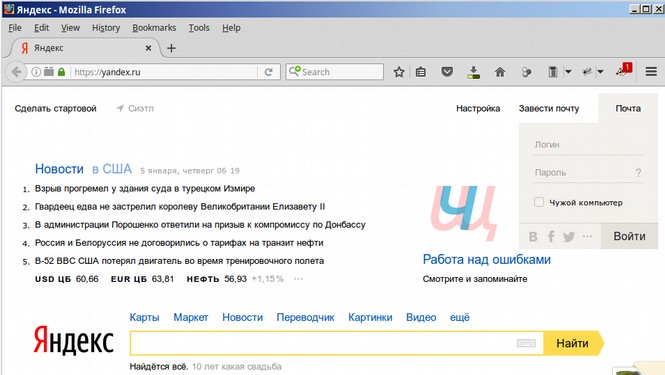This screenshot has width=665, height=375.
Task: Log in via Twitter icon
Action: (x=569, y=236)
